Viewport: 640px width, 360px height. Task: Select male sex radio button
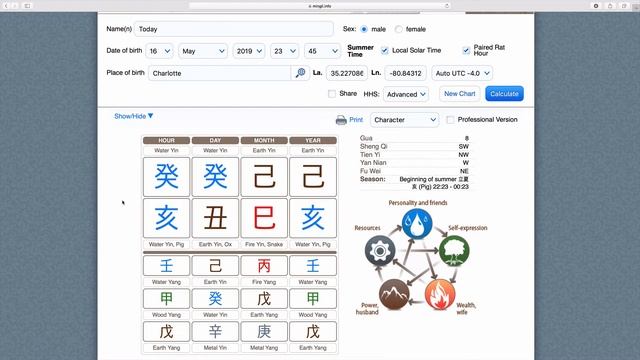pyautogui.click(x=364, y=29)
